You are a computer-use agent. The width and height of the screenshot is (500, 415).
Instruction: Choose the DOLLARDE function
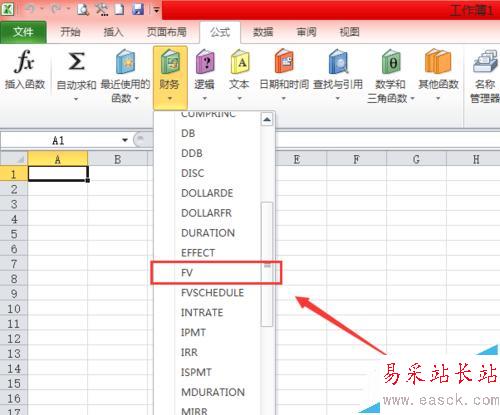coord(207,193)
